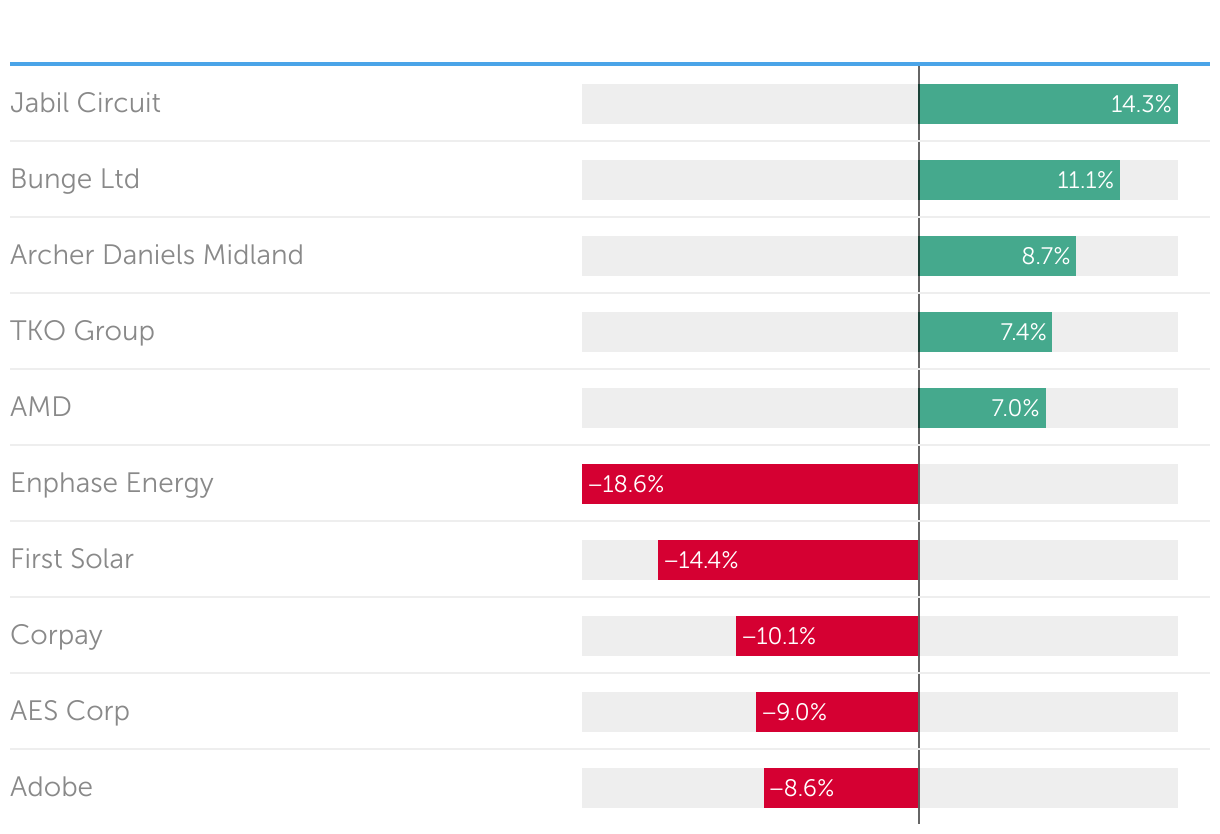Screen dimensions: 1220x834
Task: Click the 8.7% green bar
Action: (x=997, y=256)
